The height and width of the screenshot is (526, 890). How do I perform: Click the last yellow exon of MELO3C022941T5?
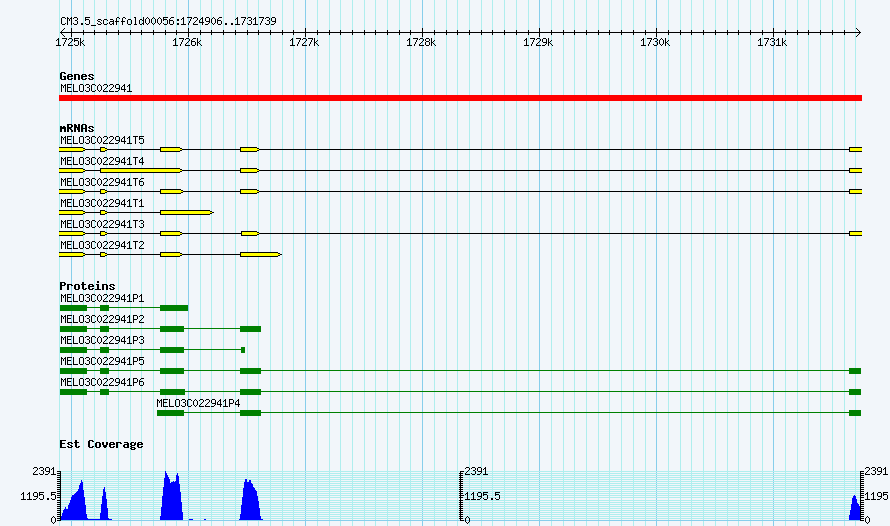coord(855,149)
